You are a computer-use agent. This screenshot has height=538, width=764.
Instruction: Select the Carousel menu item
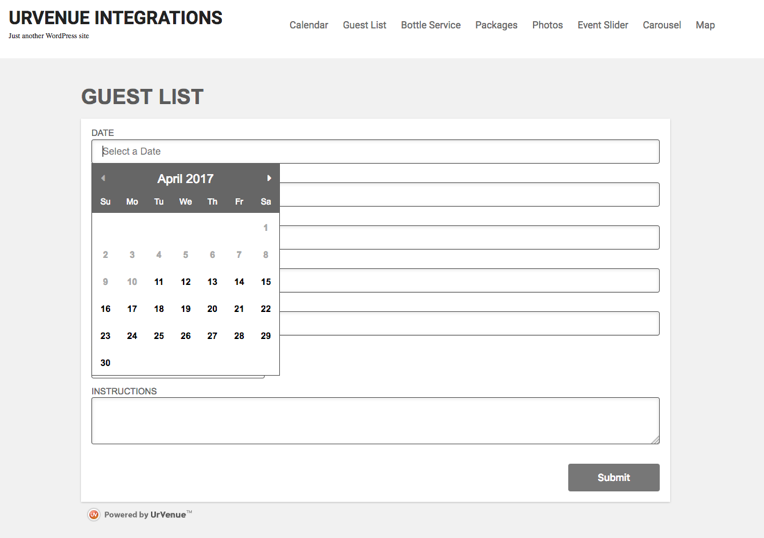pos(662,25)
